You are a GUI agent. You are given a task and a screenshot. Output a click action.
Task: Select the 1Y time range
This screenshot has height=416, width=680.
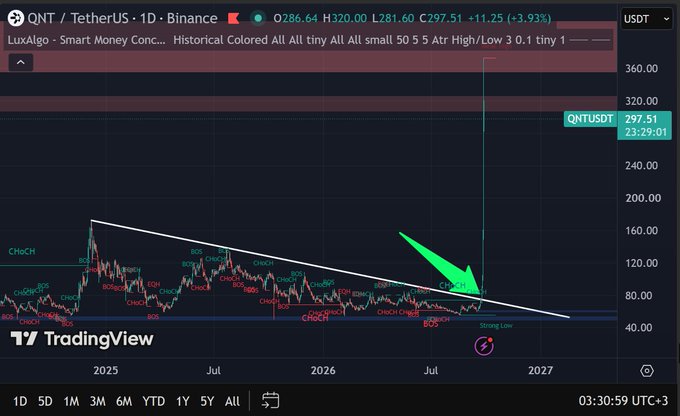point(183,401)
